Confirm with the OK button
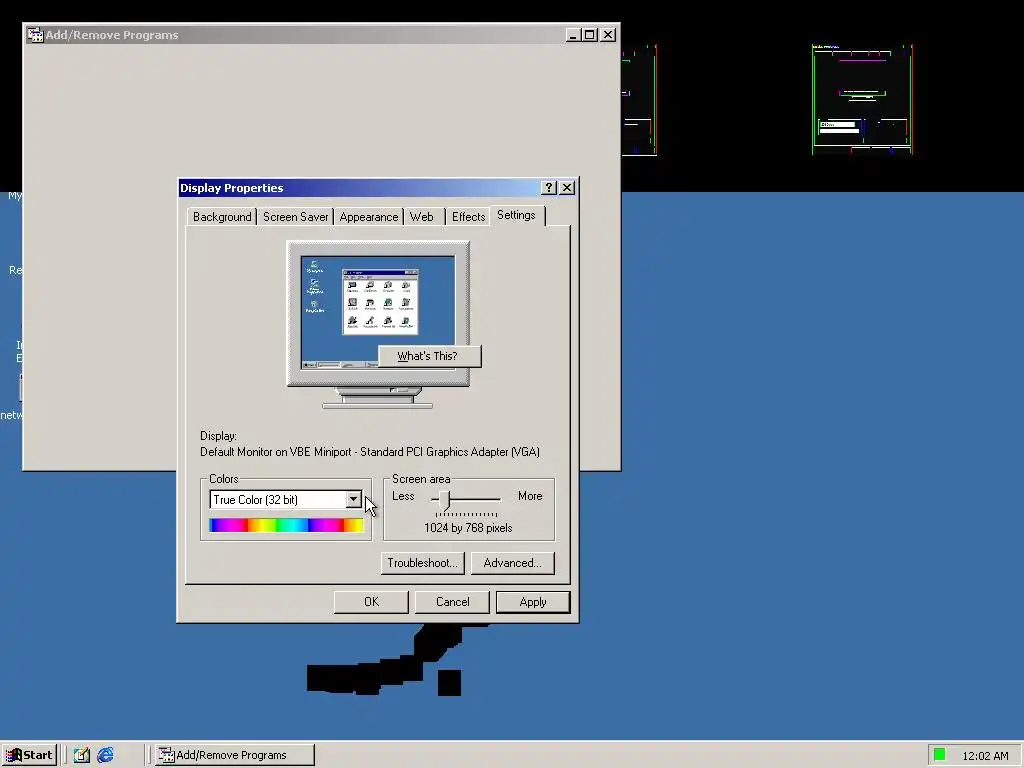 pyautogui.click(x=371, y=602)
